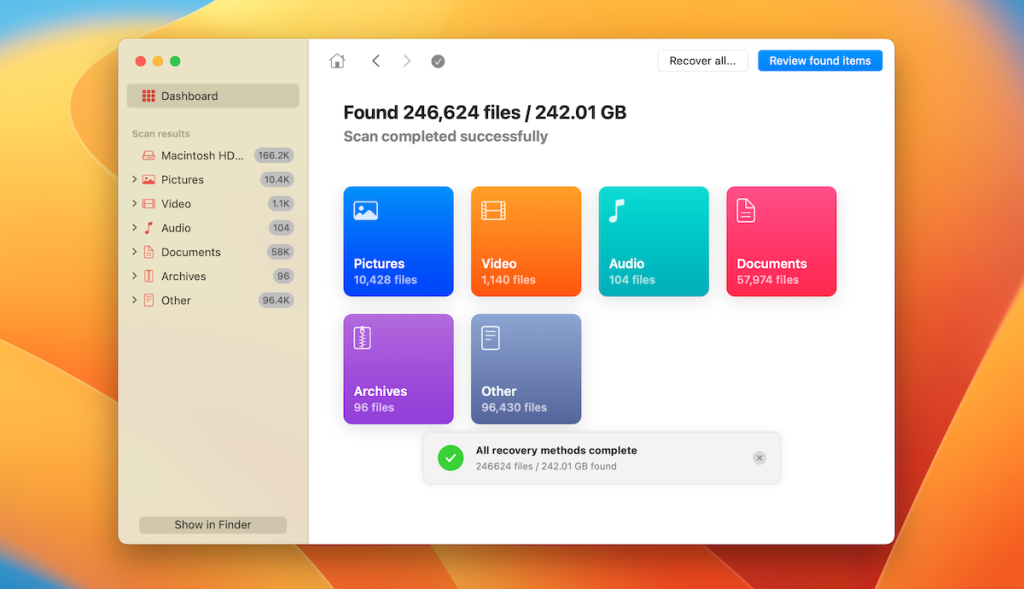Select Archives in the sidebar list
Viewport: 1024px width, 589px height.
[x=213, y=276]
